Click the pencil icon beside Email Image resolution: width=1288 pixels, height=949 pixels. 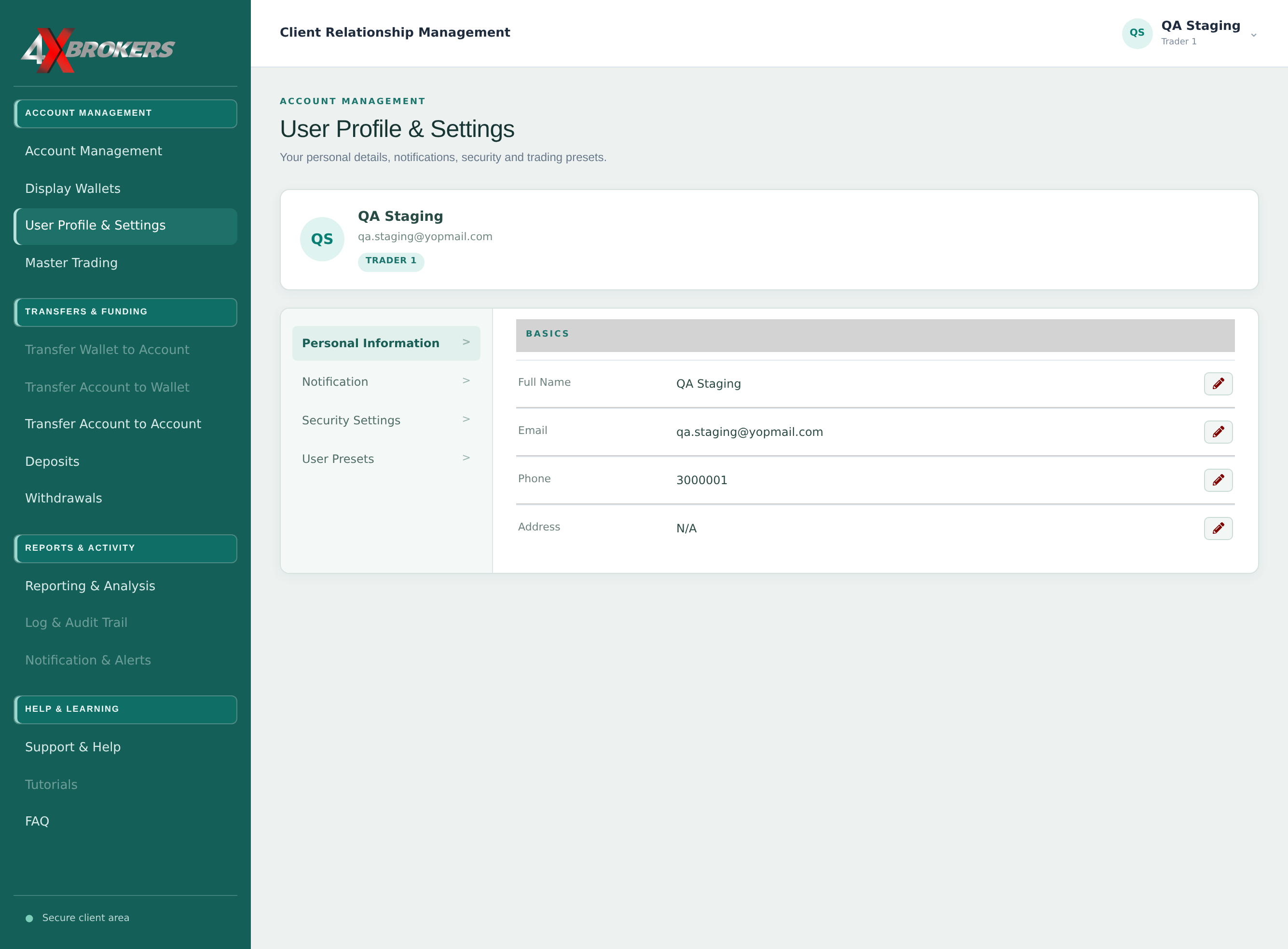point(1218,432)
